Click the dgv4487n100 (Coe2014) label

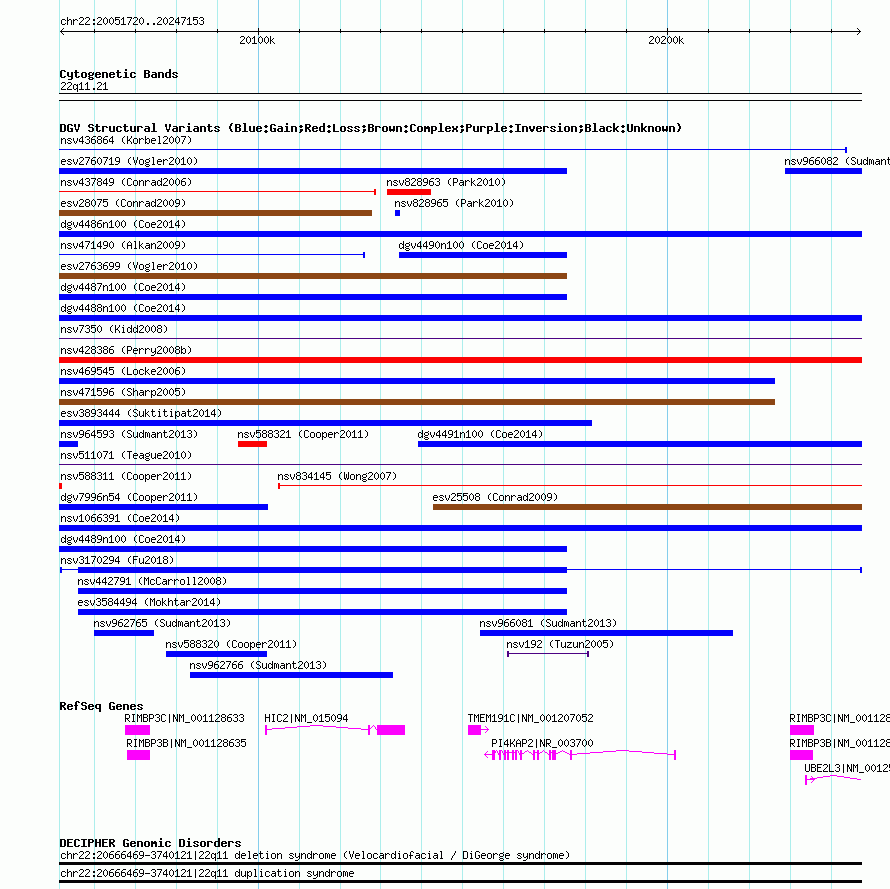click(x=123, y=287)
